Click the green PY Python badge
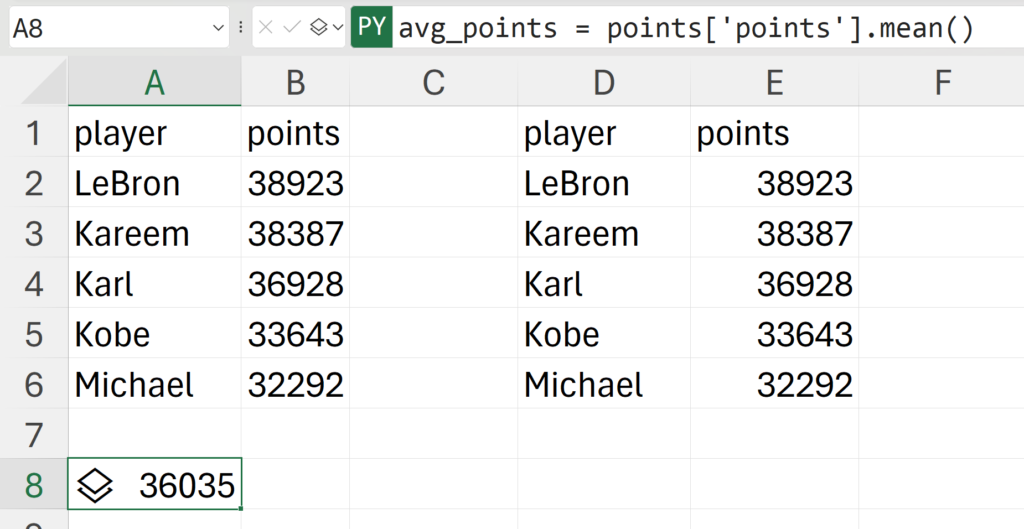Screen dimensions: 1024x529 pos(372,28)
